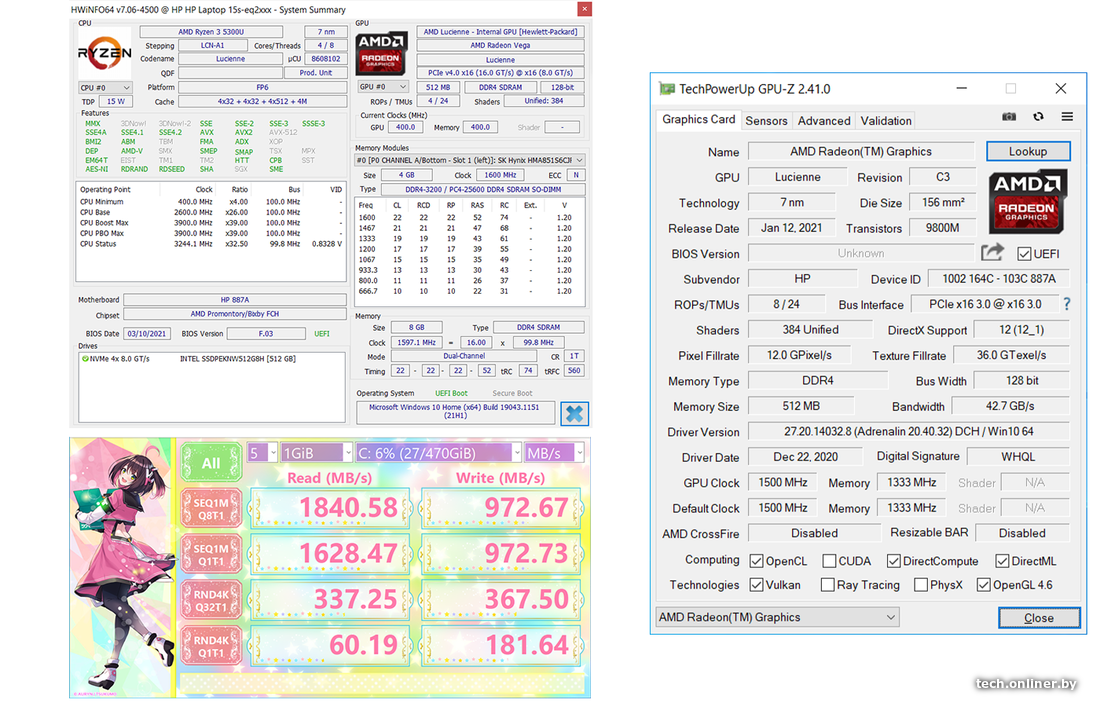The width and height of the screenshot is (1100, 707).
Task: Open the GPU-Z hamburger menu
Action: pyautogui.click(x=1067, y=117)
